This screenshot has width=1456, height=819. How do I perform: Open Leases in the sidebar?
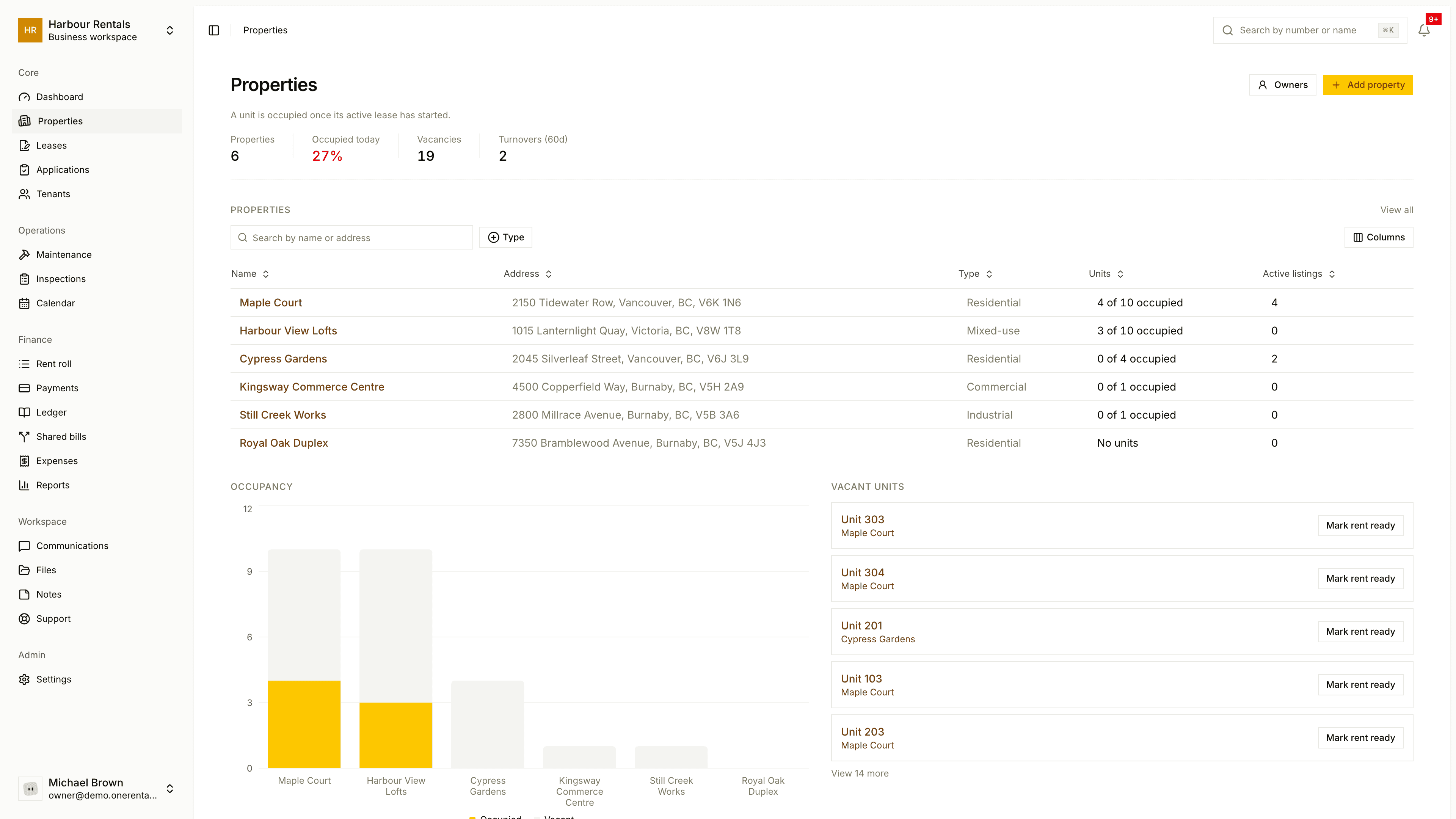[97, 145]
